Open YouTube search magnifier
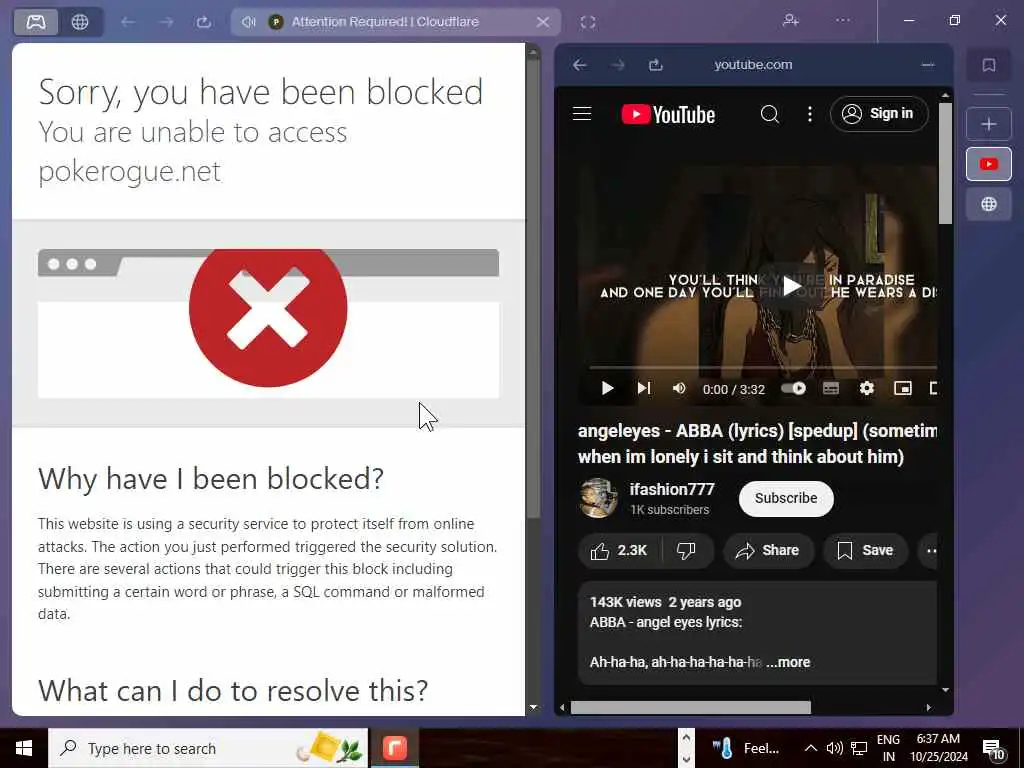The width and height of the screenshot is (1024, 768). tap(770, 114)
